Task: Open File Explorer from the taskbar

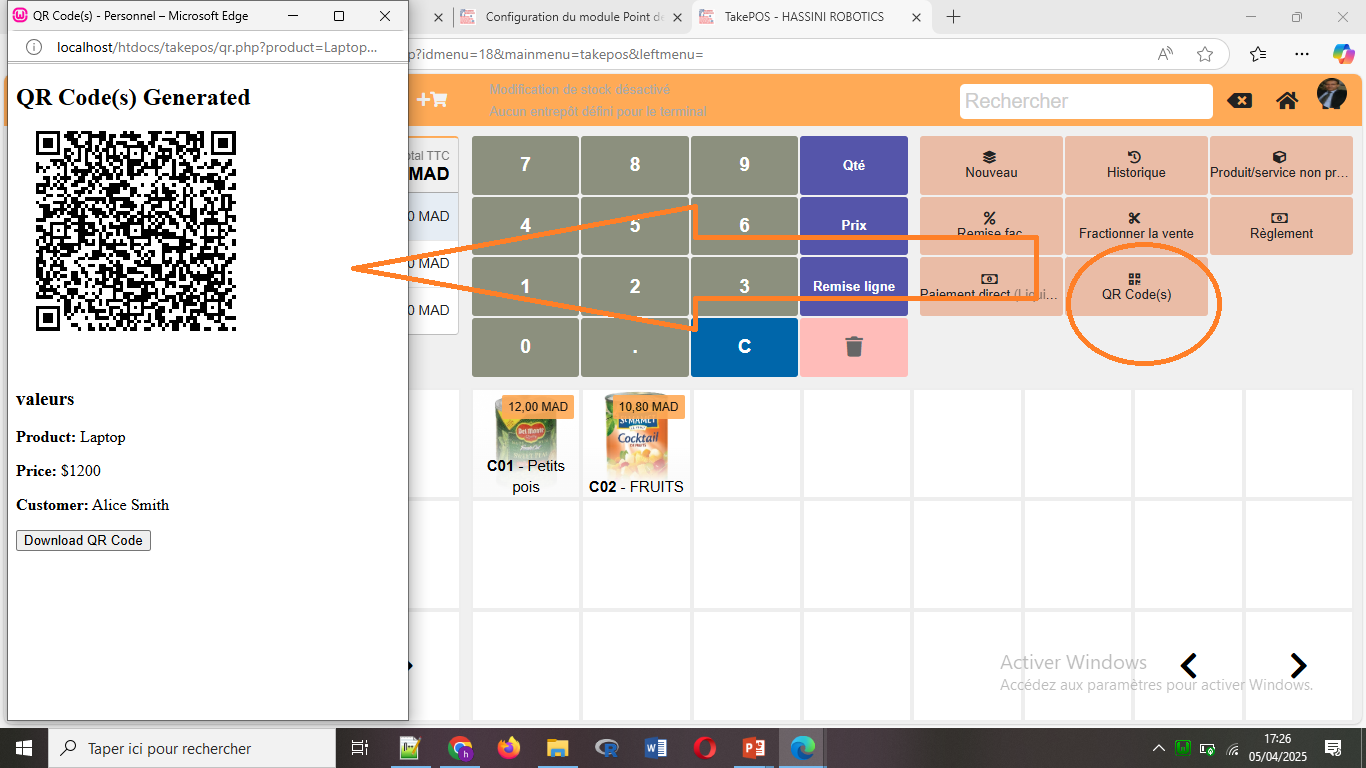Action: (x=558, y=748)
